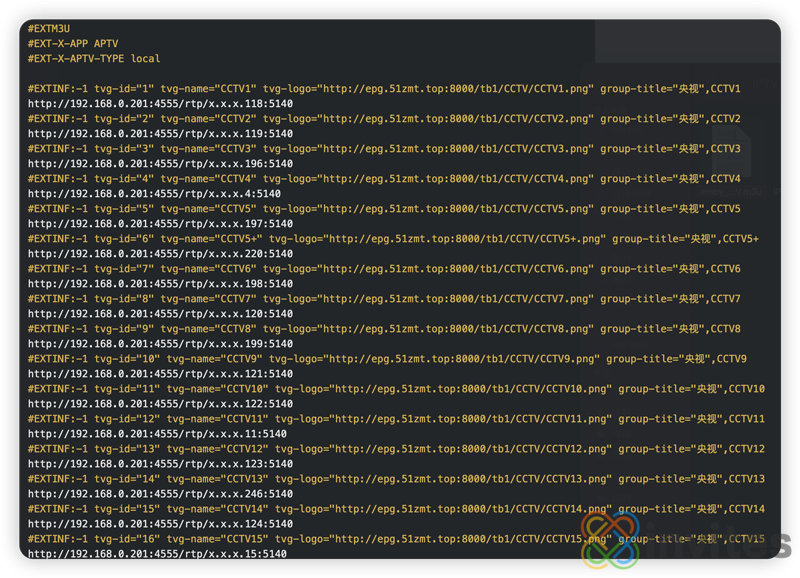Screen dimensions: 800x578
Task: Click the #EXT-X-APP APTV line
Action: click(73, 43)
